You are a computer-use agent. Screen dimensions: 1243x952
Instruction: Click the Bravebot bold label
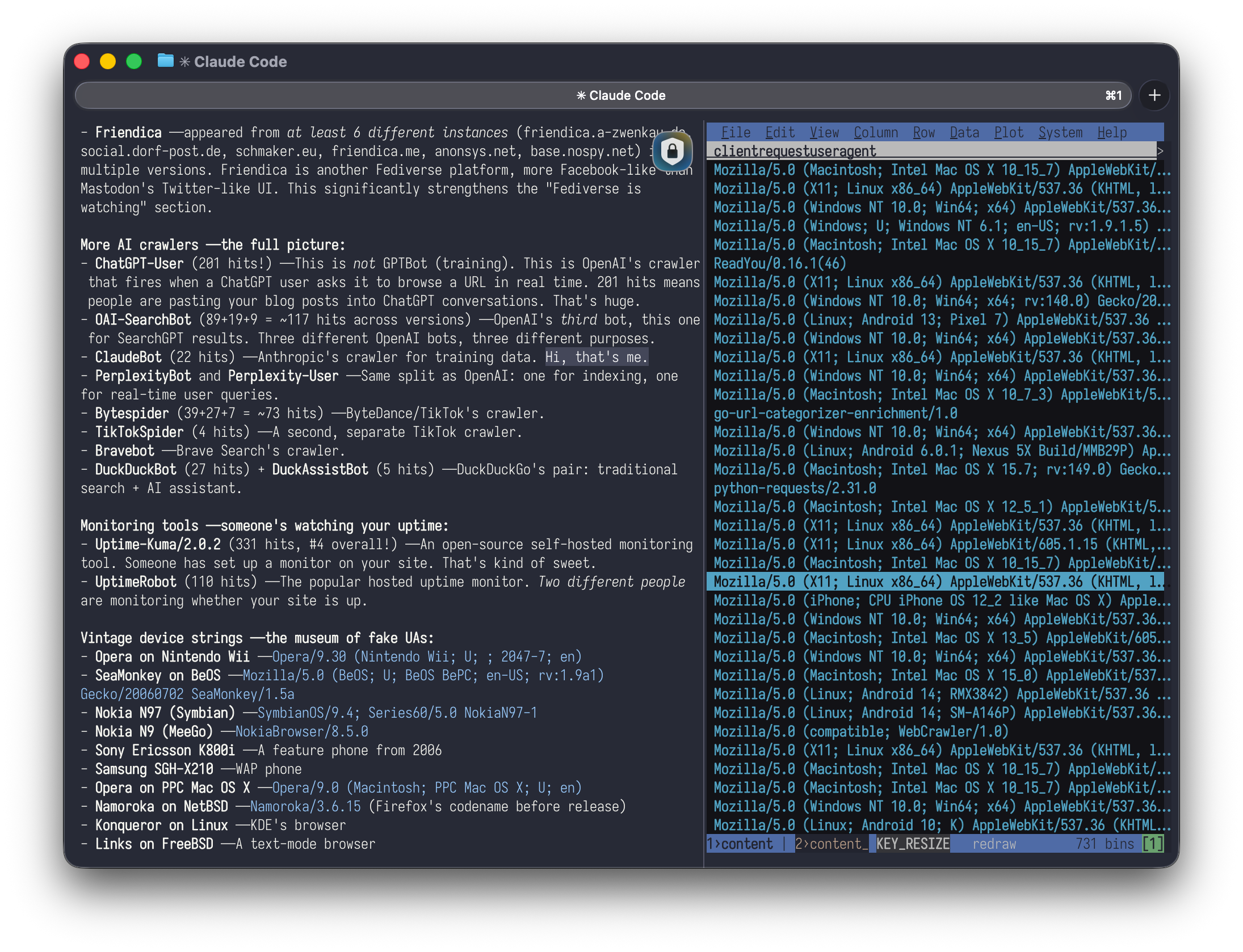pos(124,450)
